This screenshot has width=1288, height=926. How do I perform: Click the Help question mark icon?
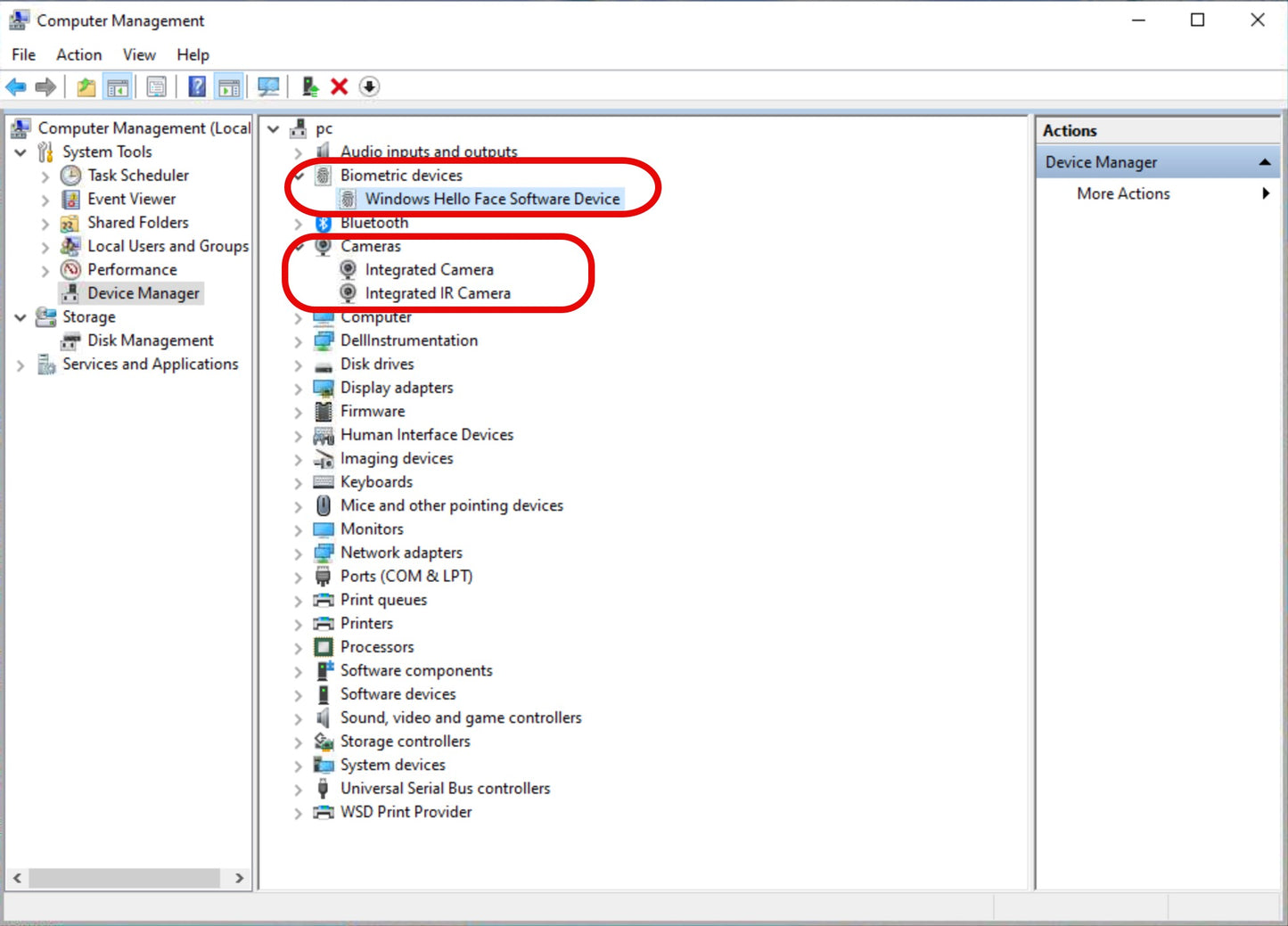click(x=196, y=86)
